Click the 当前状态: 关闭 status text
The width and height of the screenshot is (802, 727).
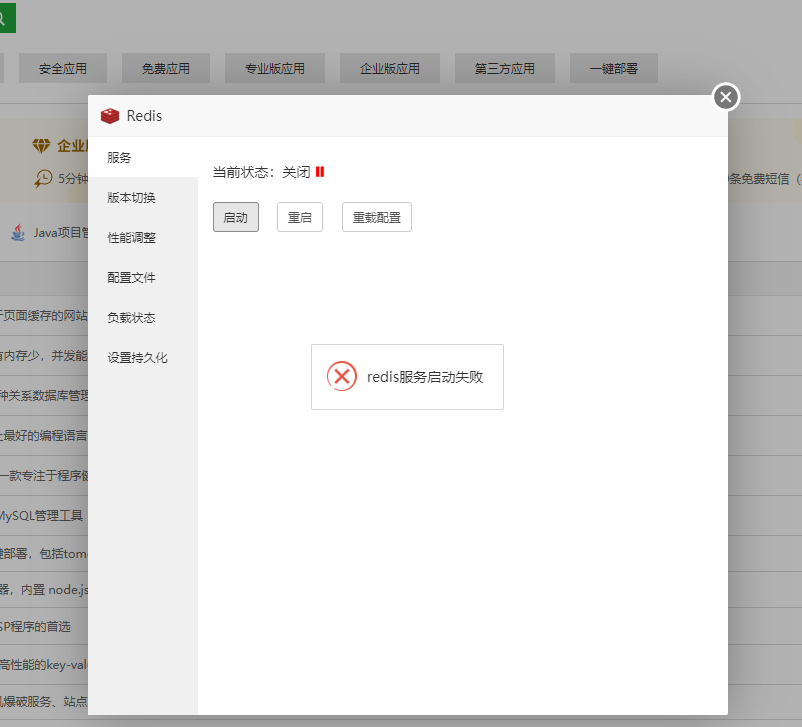(261, 172)
